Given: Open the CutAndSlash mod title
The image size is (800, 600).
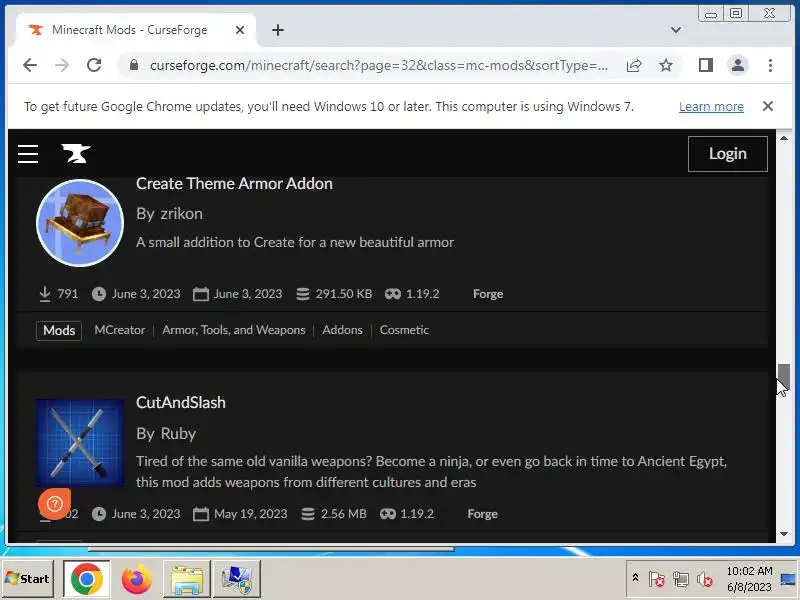Looking at the screenshot, I should click(181, 403).
